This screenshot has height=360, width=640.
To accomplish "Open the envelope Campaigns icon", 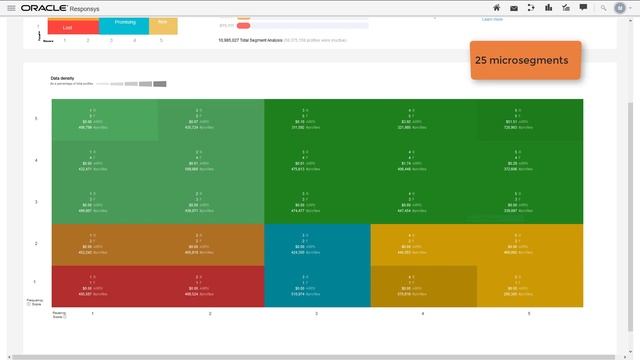I will coord(514,8).
